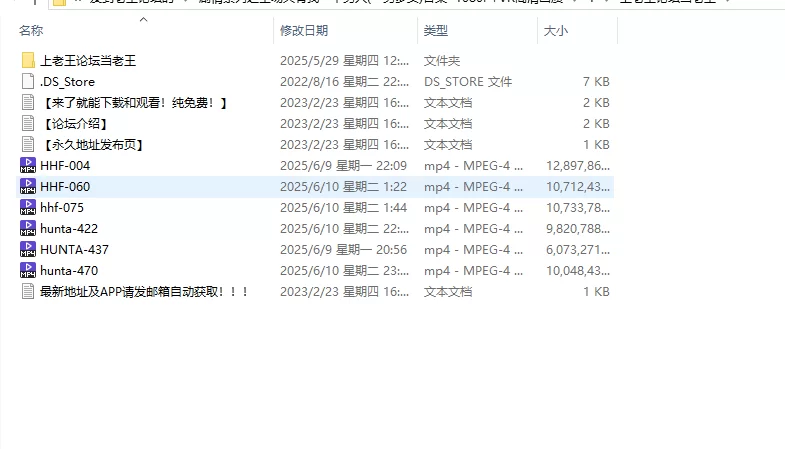Click the .DS_Store file icon
785x449 pixels.
point(28,82)
